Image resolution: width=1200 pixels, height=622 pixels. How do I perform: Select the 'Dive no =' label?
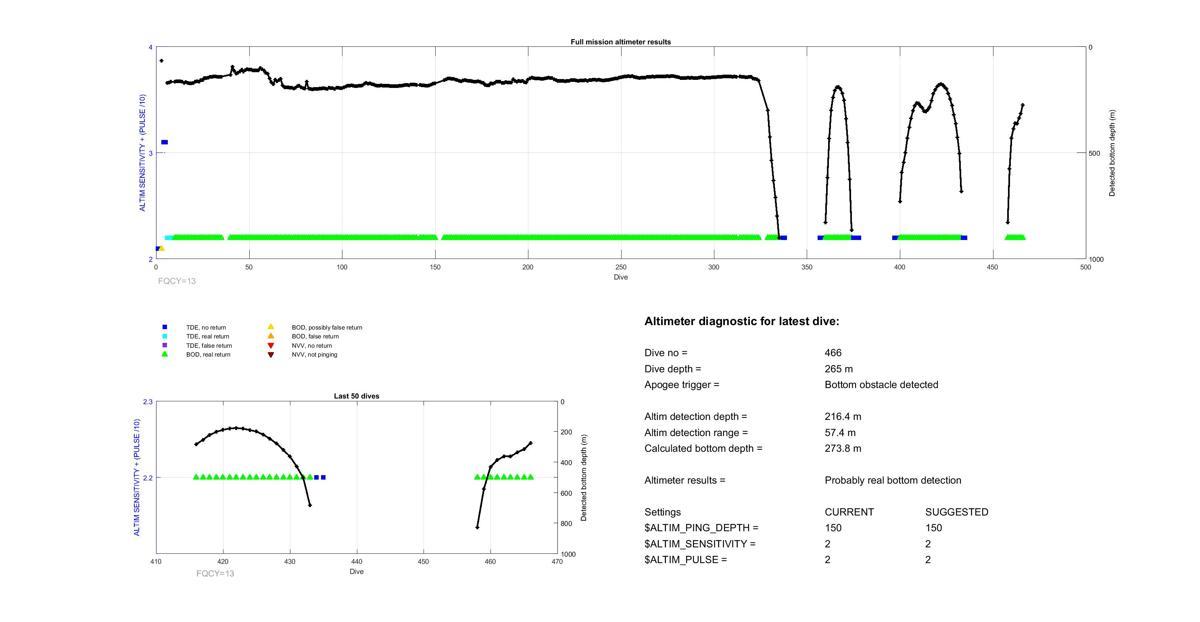666,353
